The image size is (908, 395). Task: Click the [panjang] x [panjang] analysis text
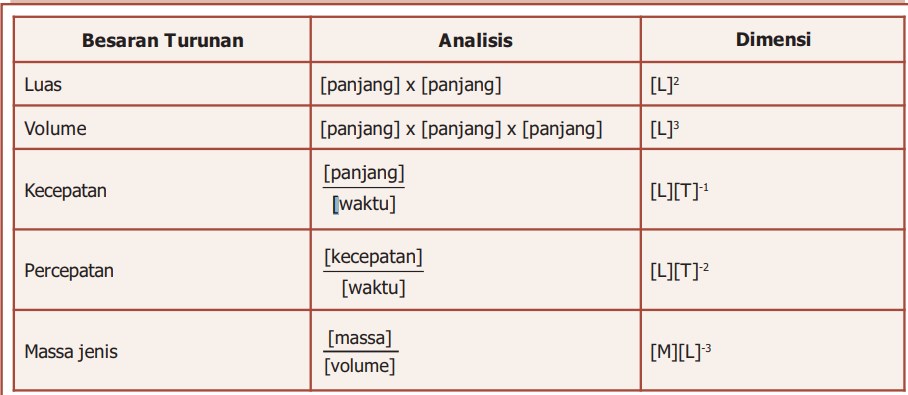tap(411, 85)
